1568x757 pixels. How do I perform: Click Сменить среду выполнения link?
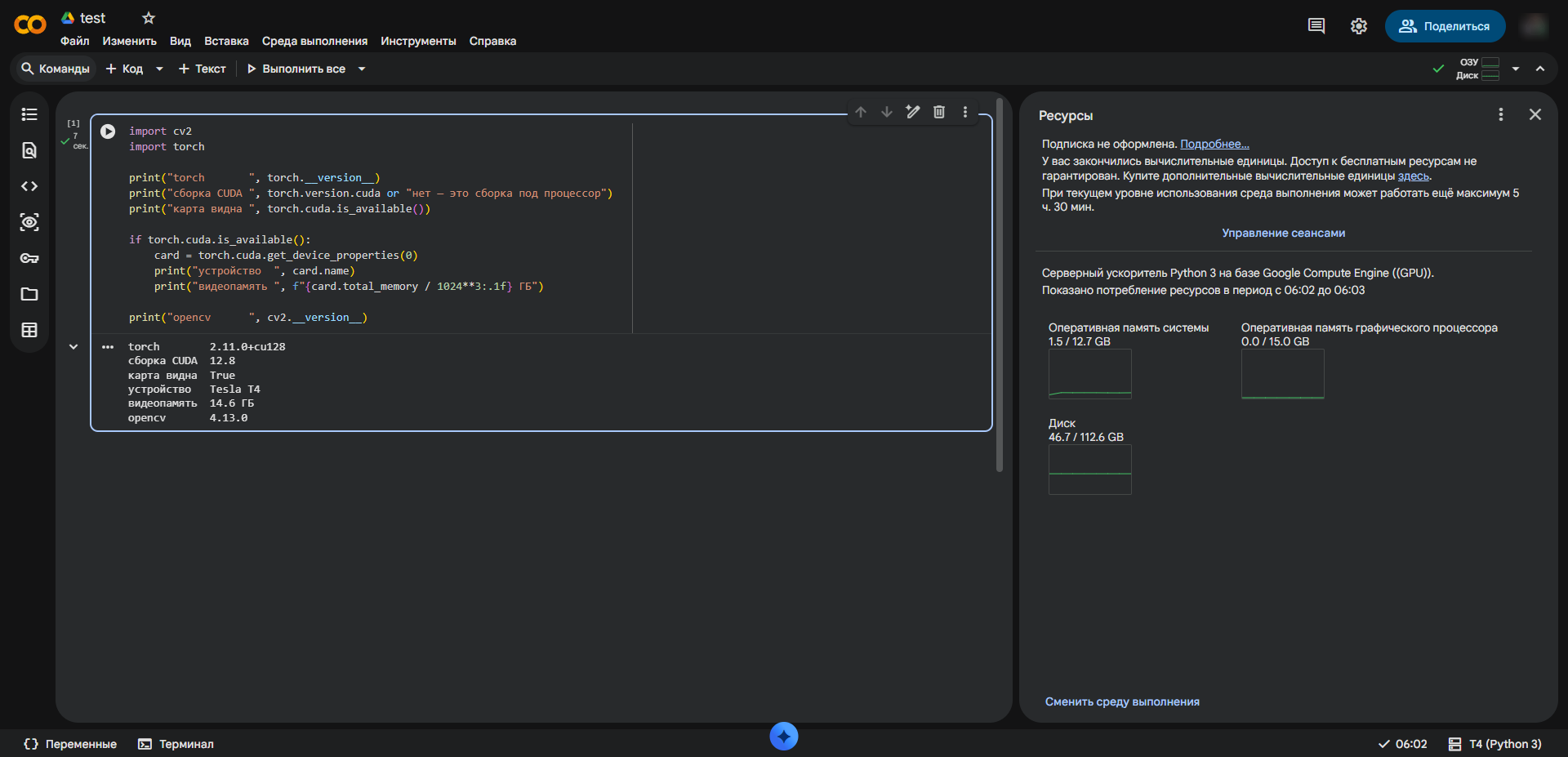[x=1122, y=701]
